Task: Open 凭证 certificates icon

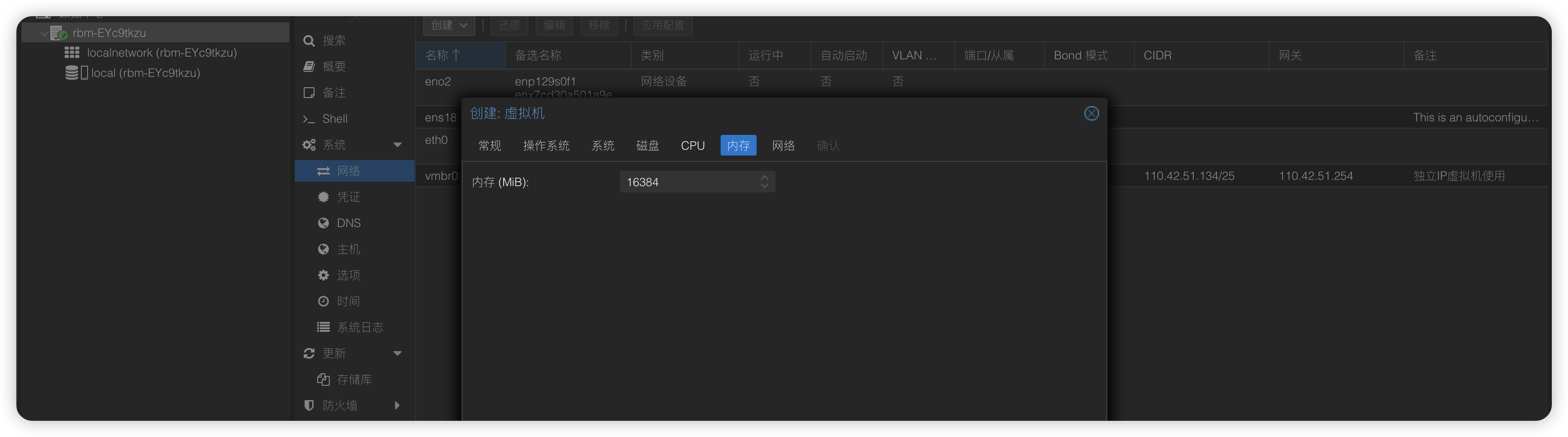Action: (323, 197)
